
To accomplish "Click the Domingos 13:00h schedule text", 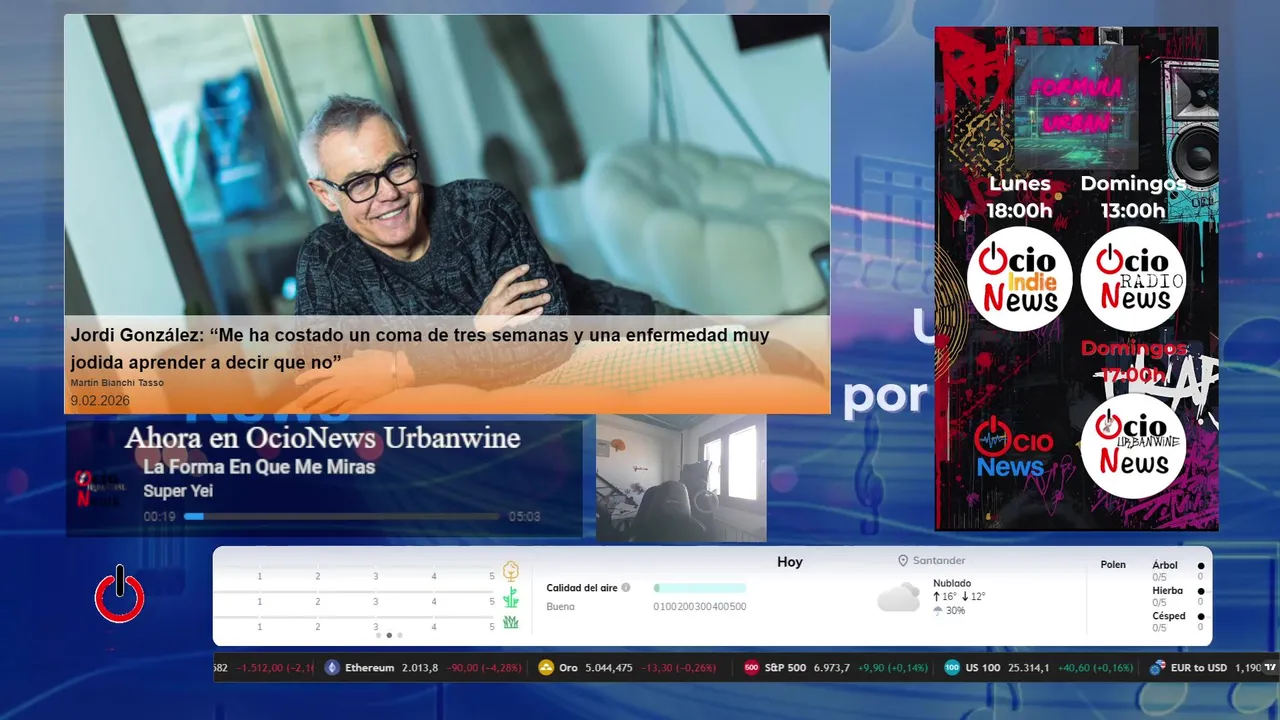I will coord(1133,197).
